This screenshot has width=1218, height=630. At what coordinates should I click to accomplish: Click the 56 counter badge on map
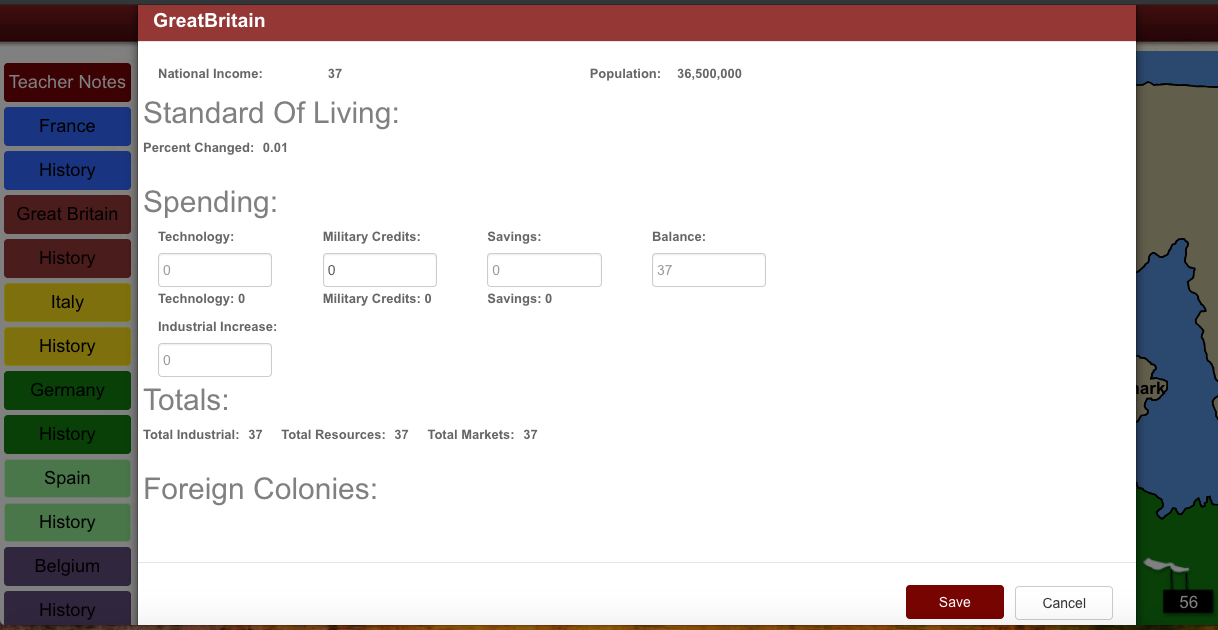1188,602
